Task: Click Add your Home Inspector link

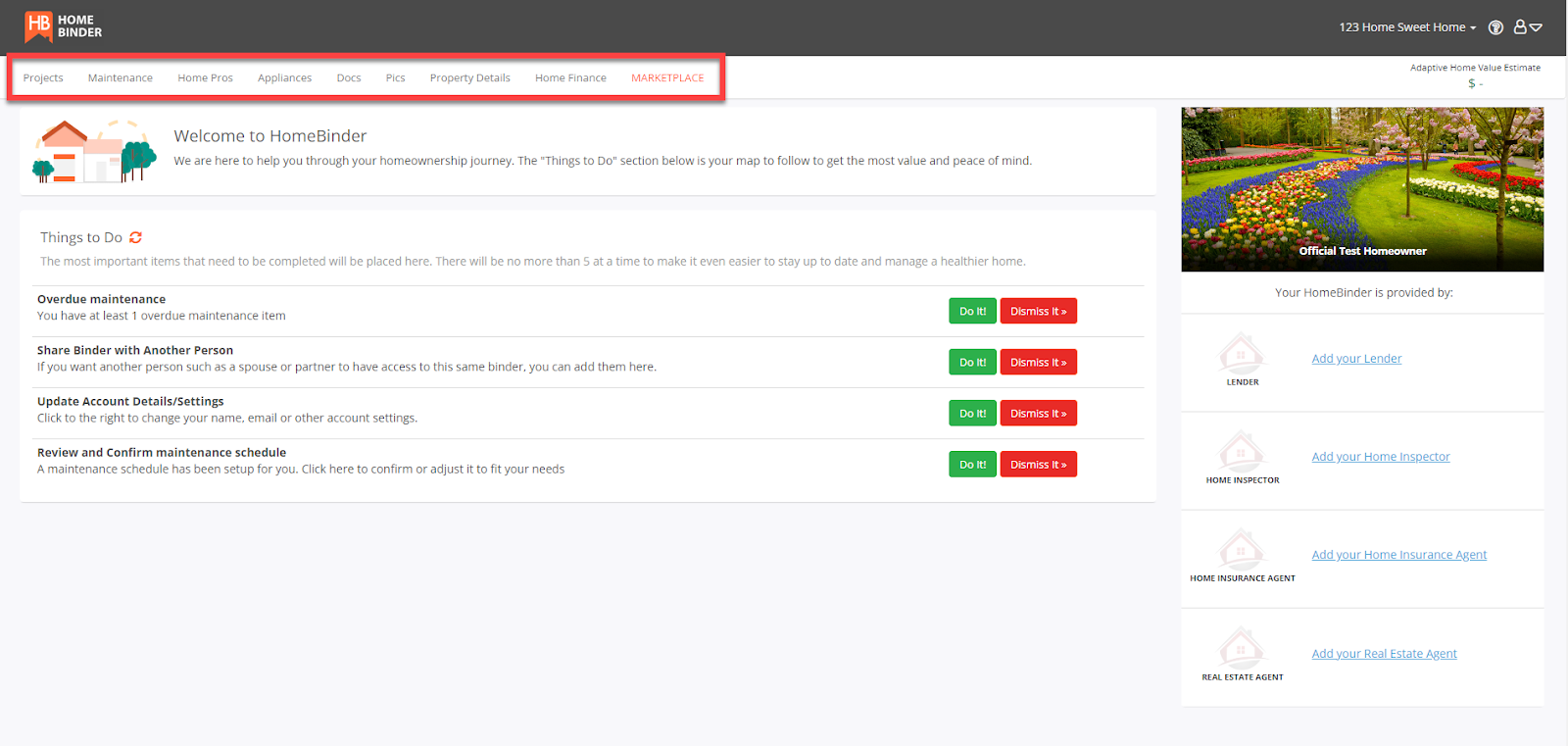Action: point(1381,457)
